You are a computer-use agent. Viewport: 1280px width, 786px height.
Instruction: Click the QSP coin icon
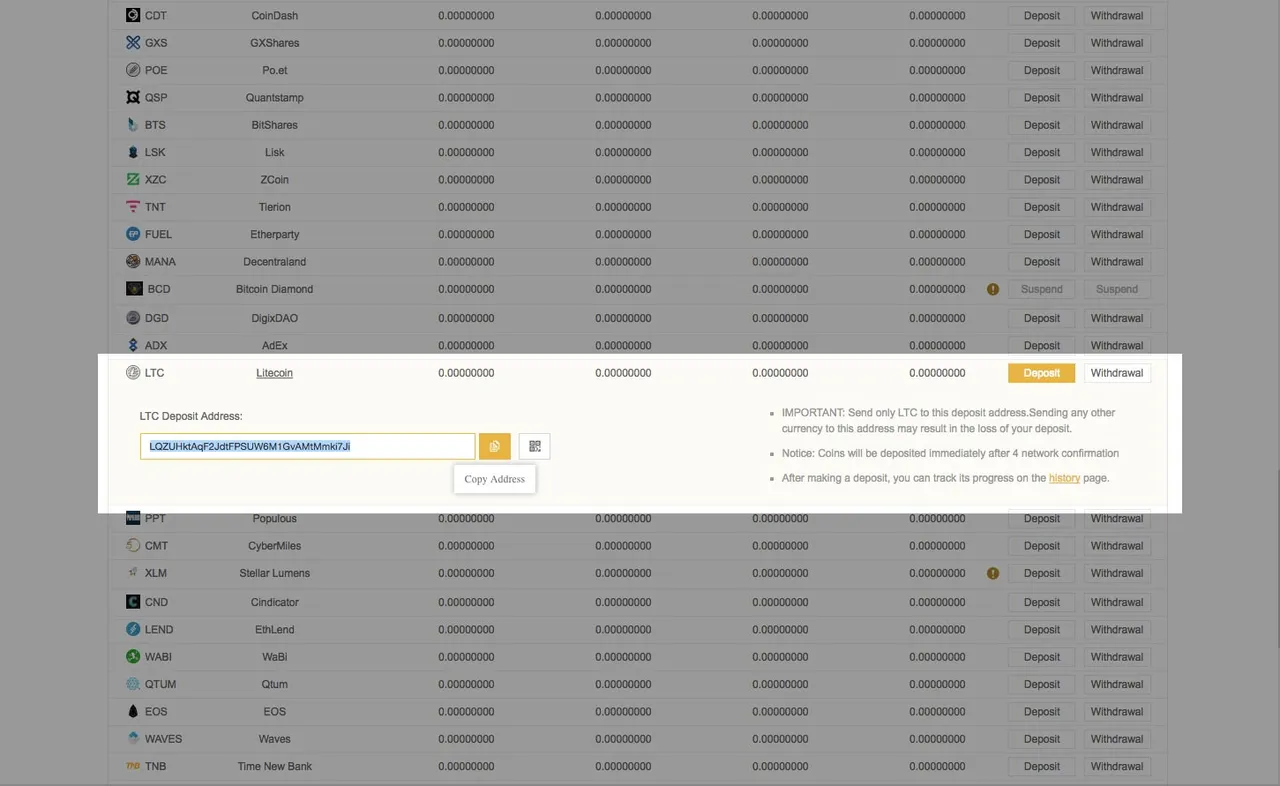coord(133,97)
